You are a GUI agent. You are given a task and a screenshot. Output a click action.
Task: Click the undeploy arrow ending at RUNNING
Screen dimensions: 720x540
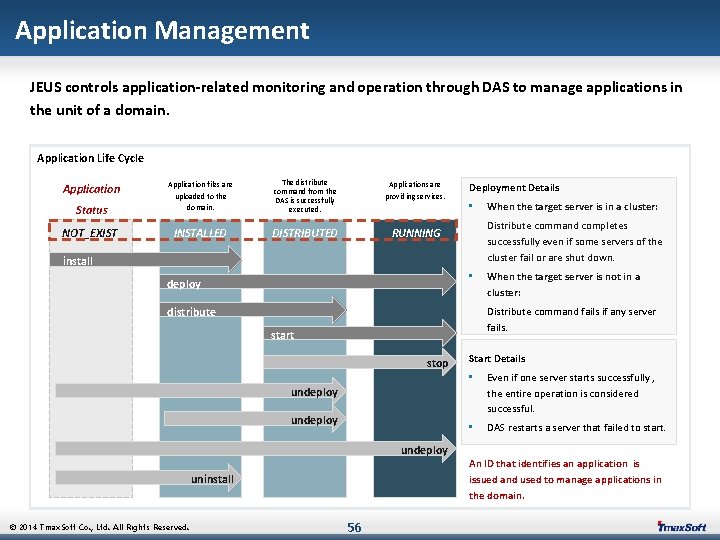coord(256,448)
